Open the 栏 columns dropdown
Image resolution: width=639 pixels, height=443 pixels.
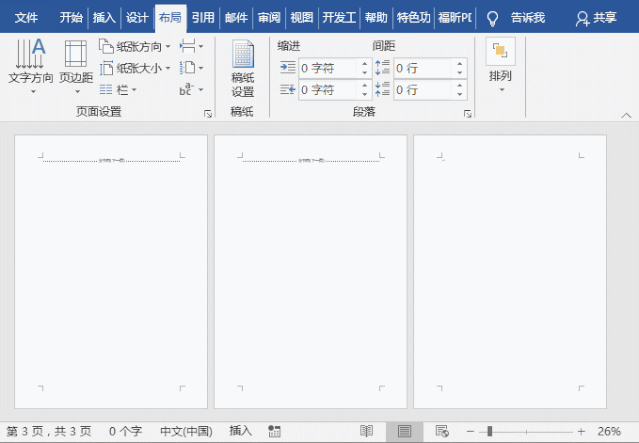click(x=118, y=89)
